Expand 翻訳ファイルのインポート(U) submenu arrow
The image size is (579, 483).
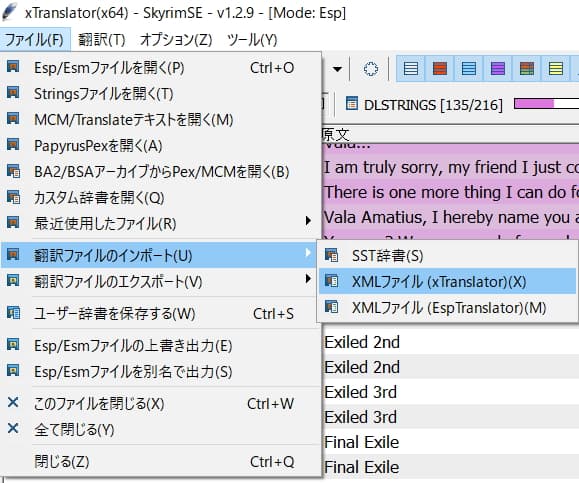(308, 253)
